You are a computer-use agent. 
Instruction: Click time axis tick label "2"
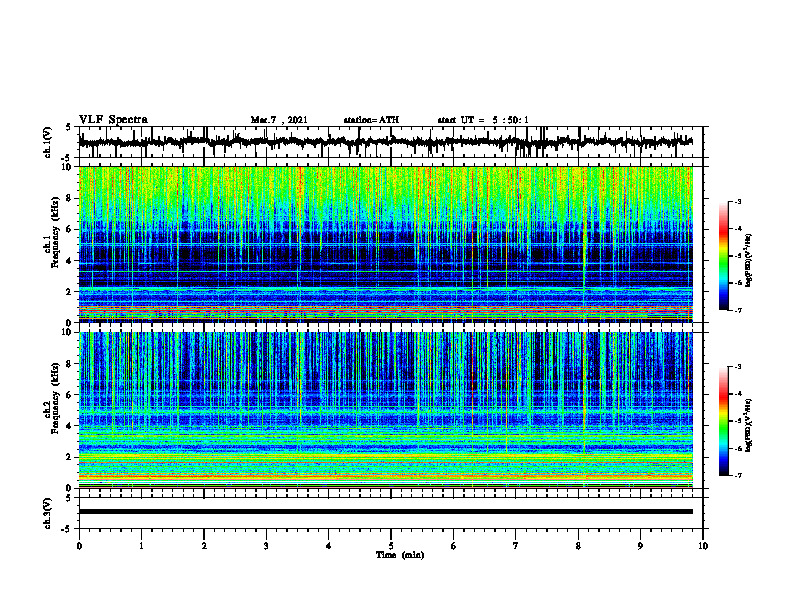click(x=204, y=546)
